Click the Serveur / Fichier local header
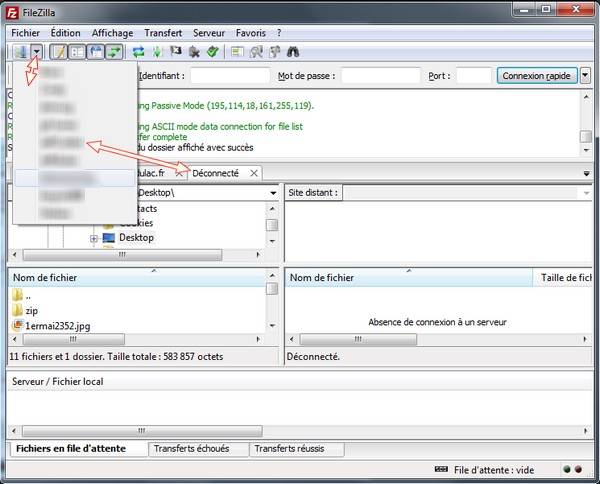 (57, 381)
